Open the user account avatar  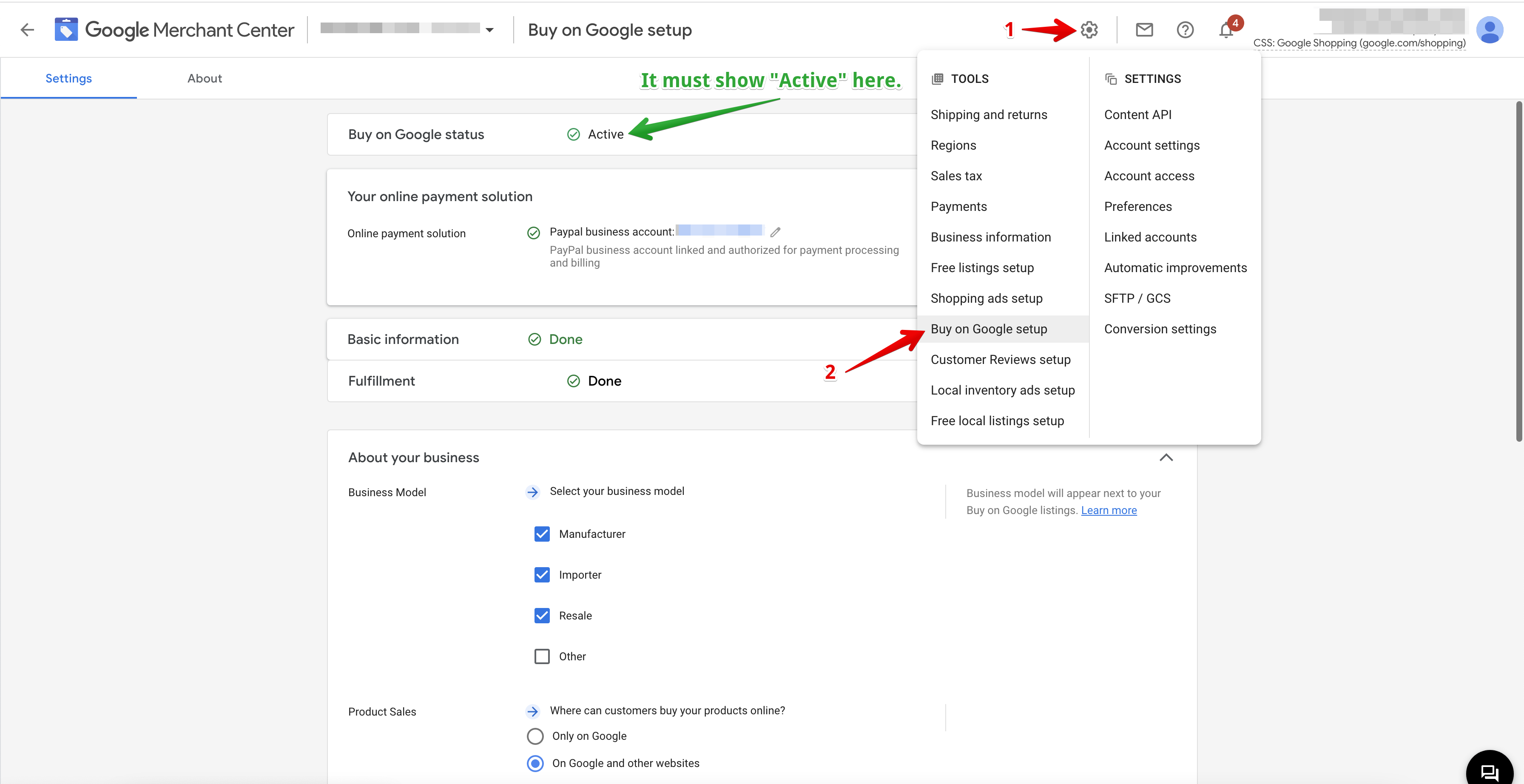1490,30
